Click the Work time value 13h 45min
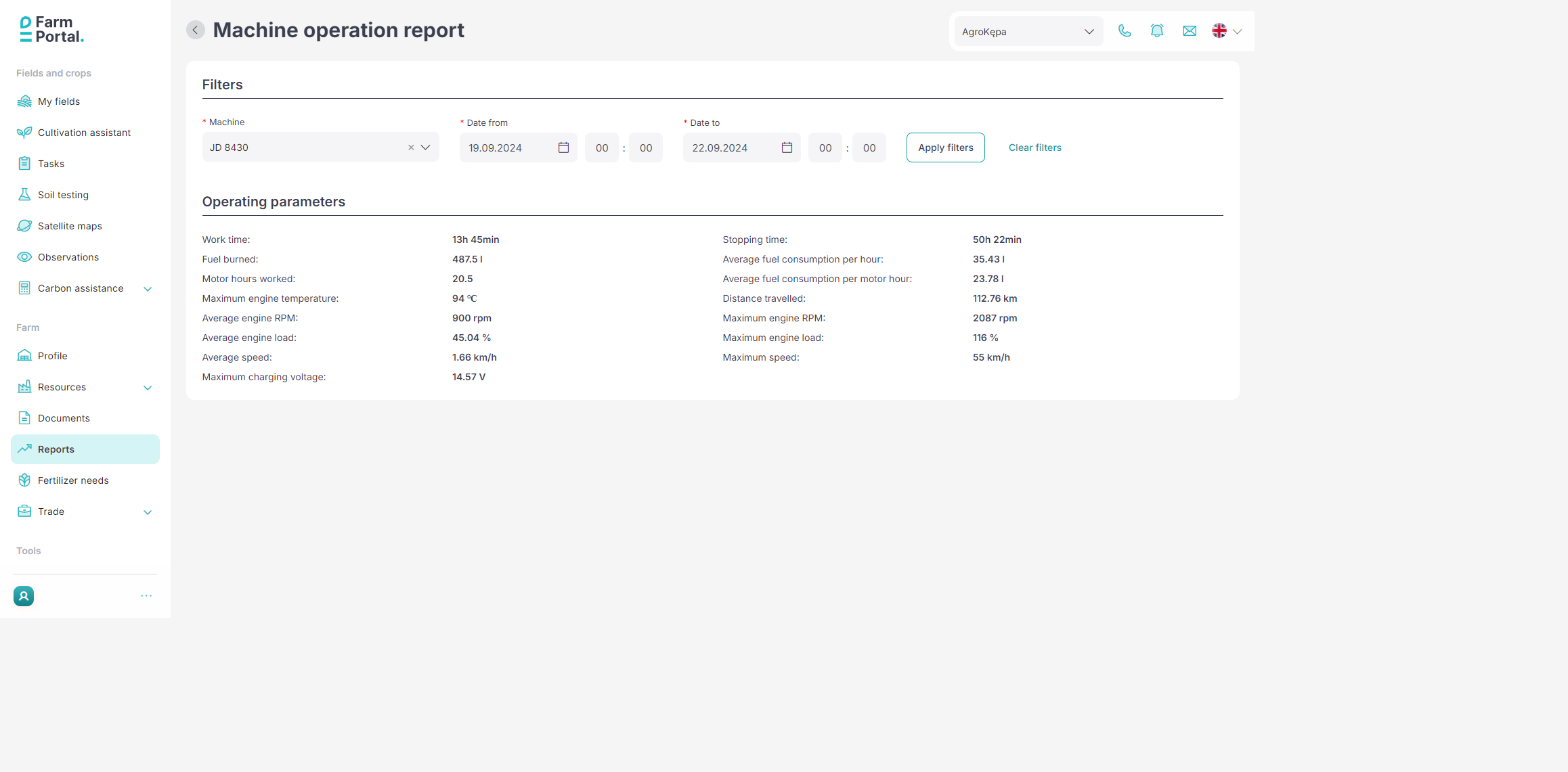Image resolution: width=1568 pixels, height=772 pixels. (475, 240)
